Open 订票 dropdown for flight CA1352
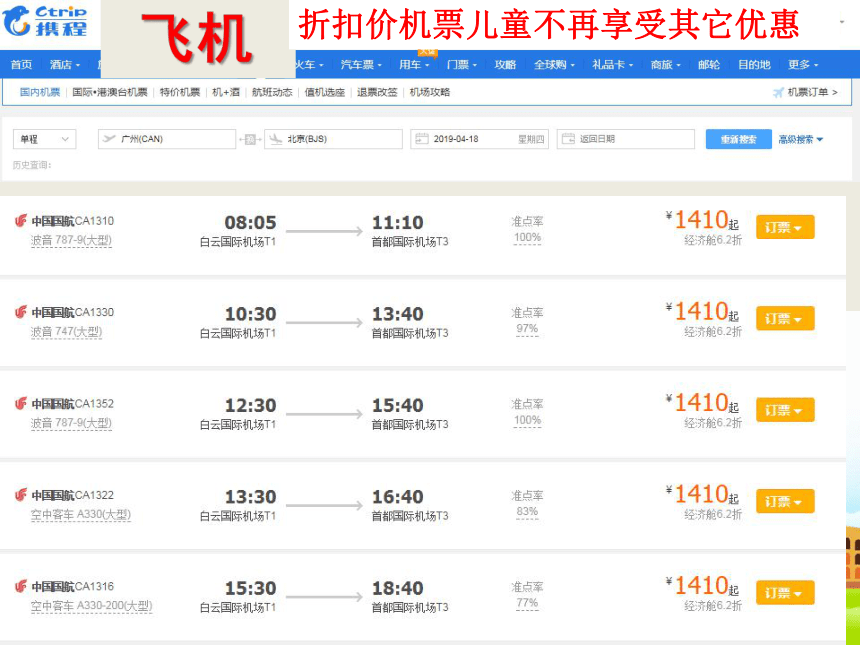This screenshot has height=645, width=860. [x=785, y=410]
